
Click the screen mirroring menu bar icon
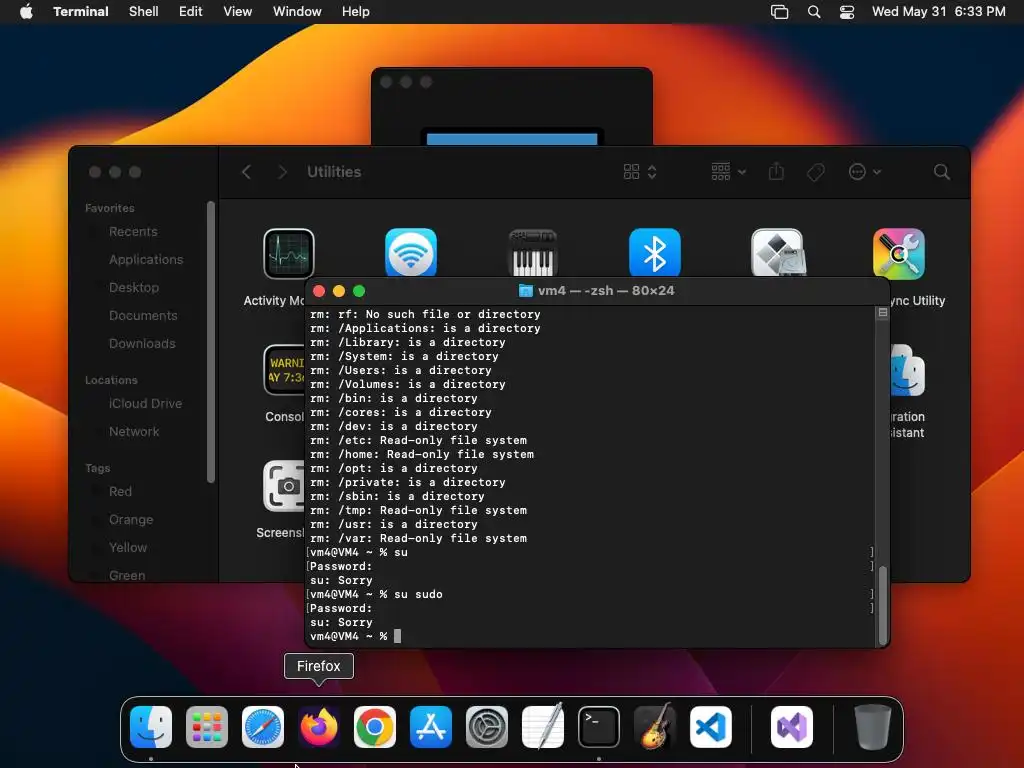[780, 12]
